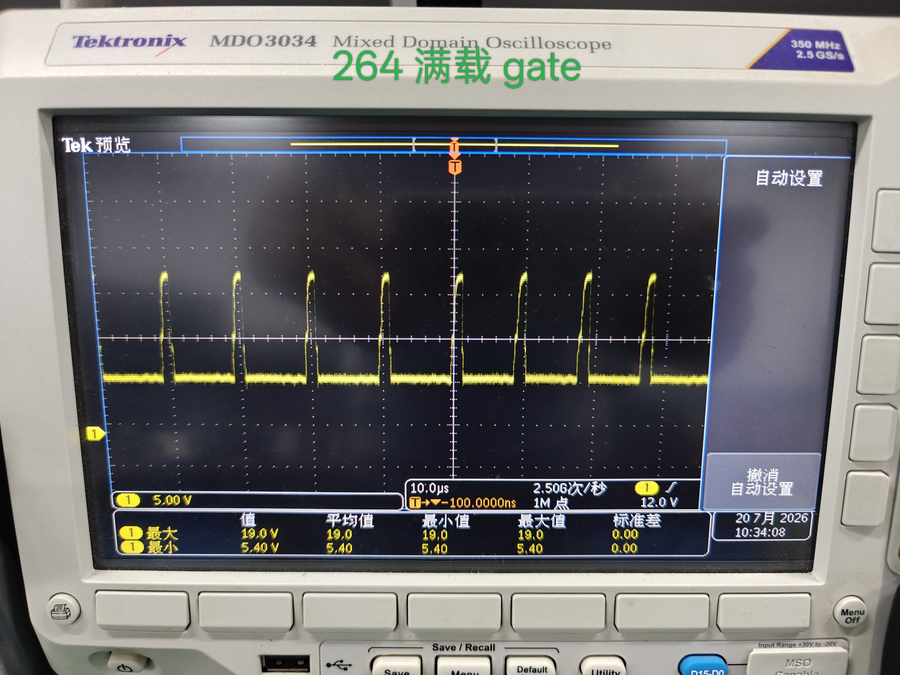
Task: Tap the 自动设置 side menu title
Action: (789, 178)
